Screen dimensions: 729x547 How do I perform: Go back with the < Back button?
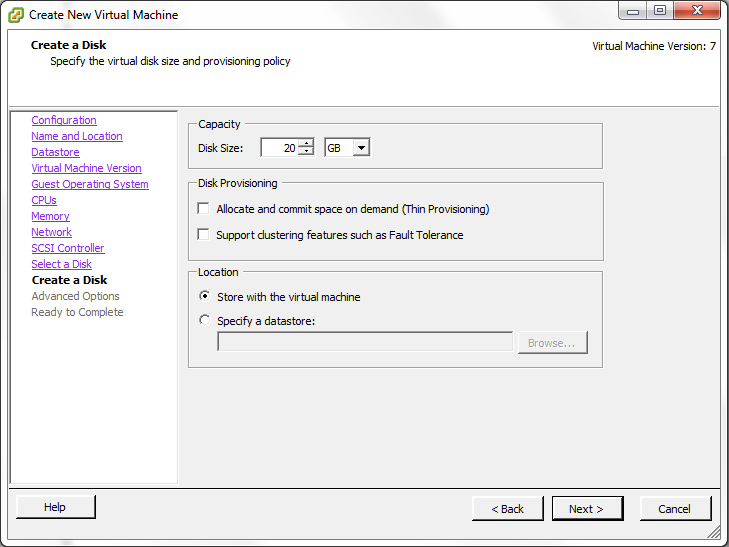[507, 509]
